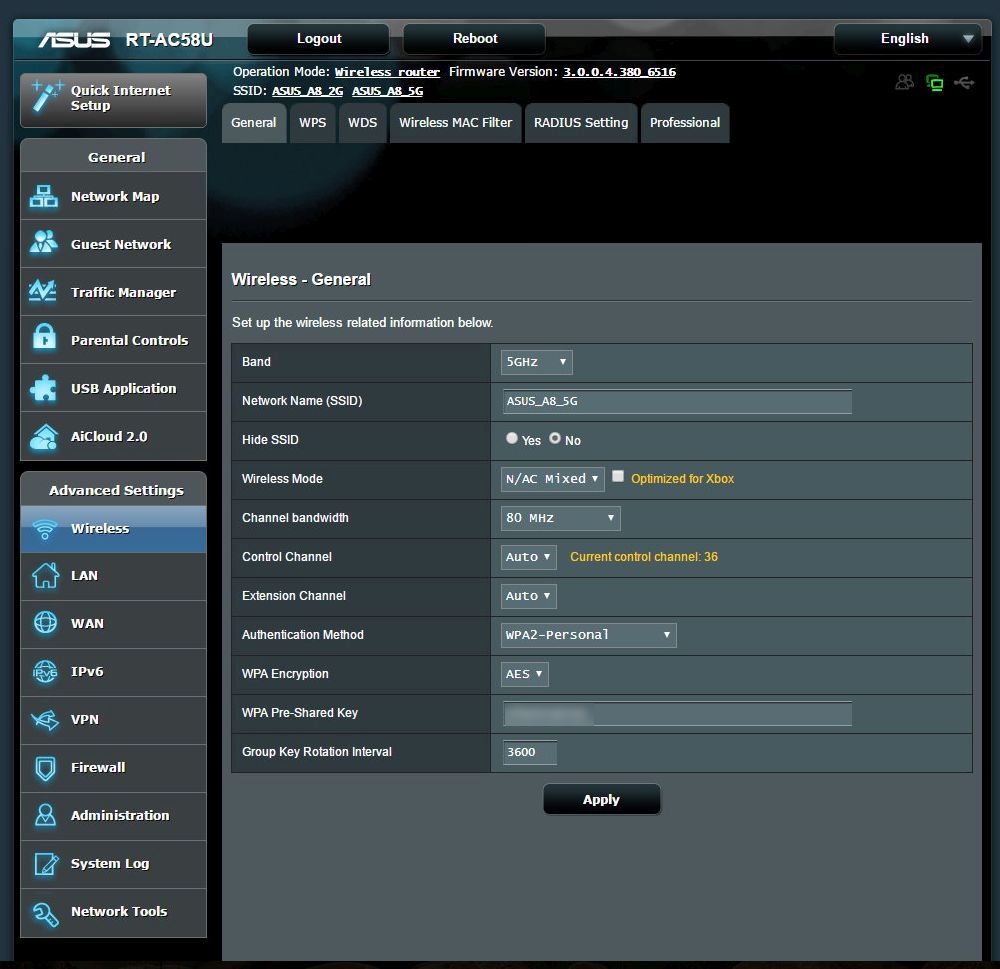Click the green network connection status icon
Viewport: 1000px width, 969px height.
pos(935,82)
